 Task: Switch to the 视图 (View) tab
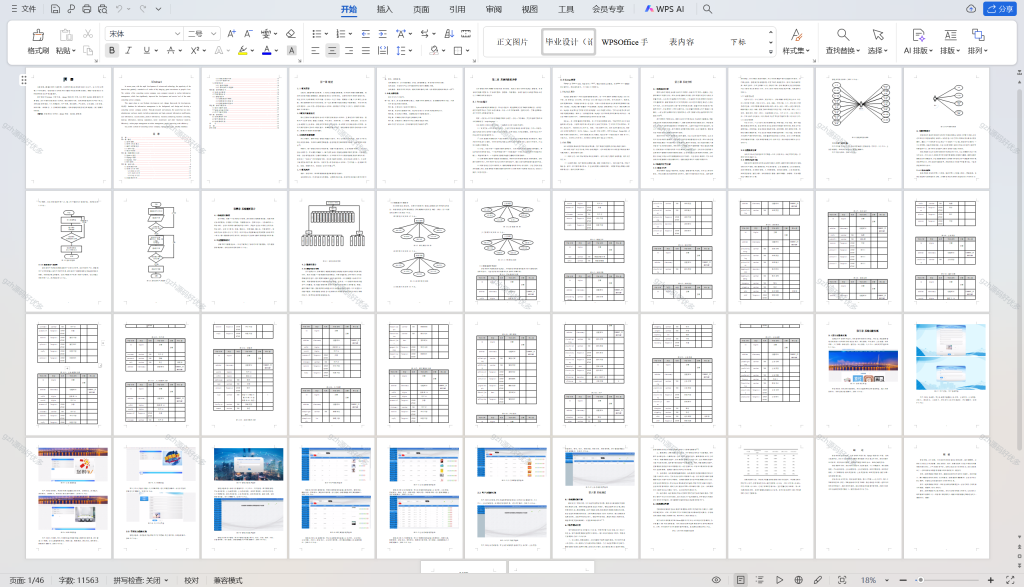click(530, 9)
